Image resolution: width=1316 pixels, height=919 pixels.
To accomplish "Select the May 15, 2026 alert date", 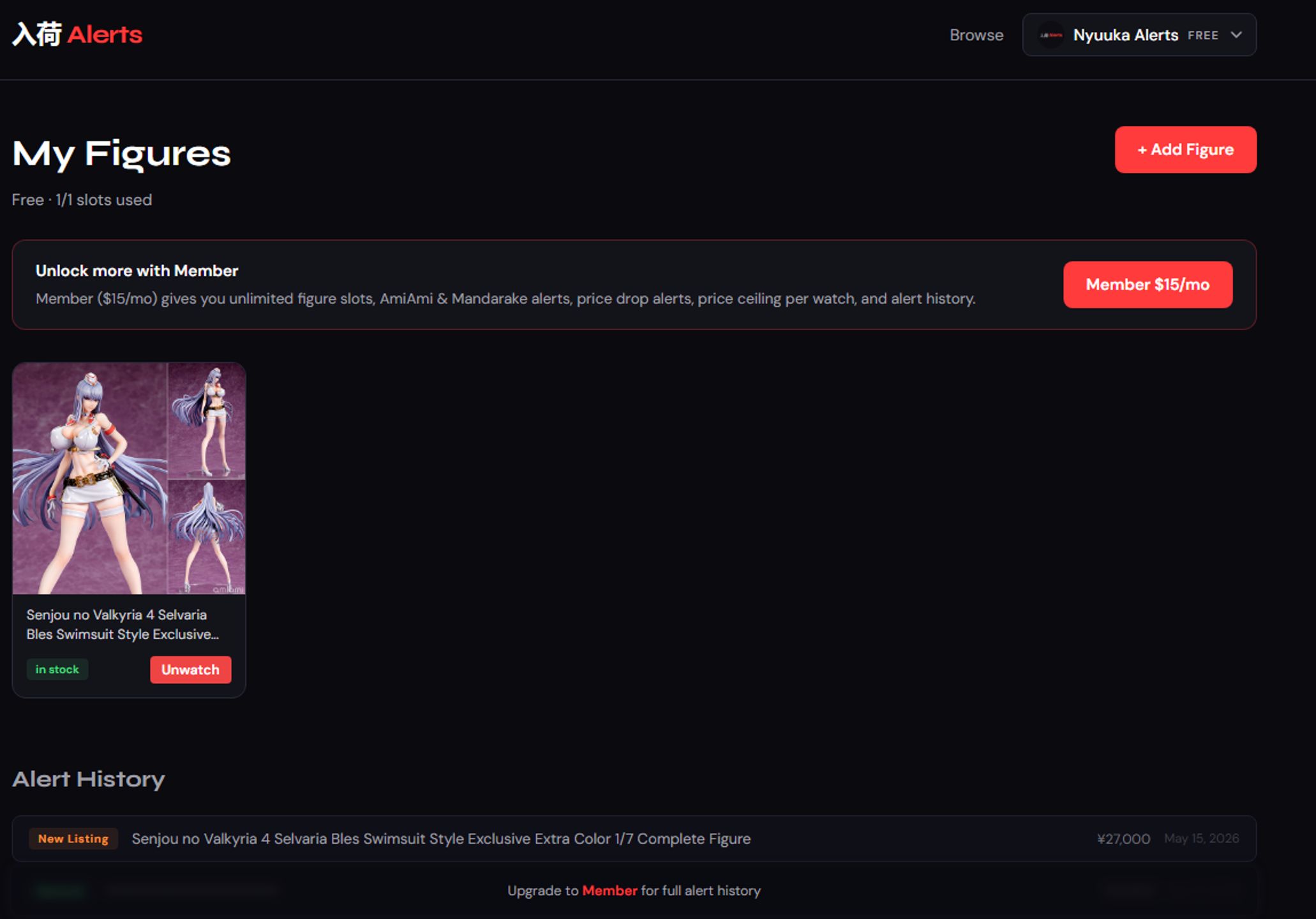I will 1201,839.
